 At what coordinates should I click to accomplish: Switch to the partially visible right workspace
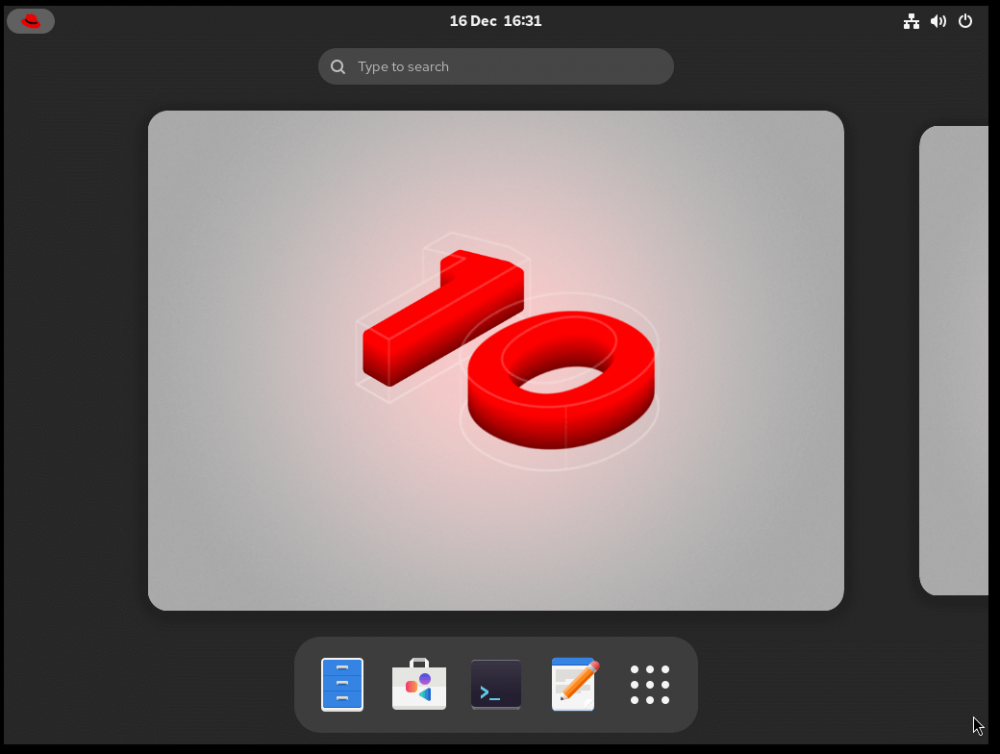point(955,360)
